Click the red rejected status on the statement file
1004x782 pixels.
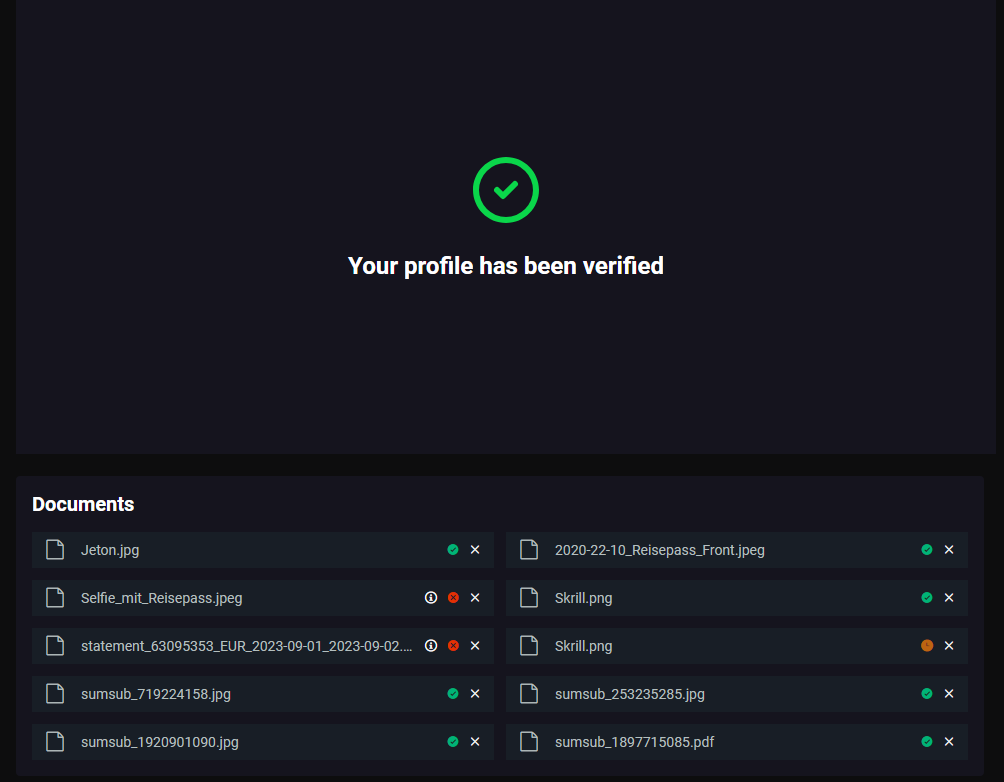click(x=453, y=646)
